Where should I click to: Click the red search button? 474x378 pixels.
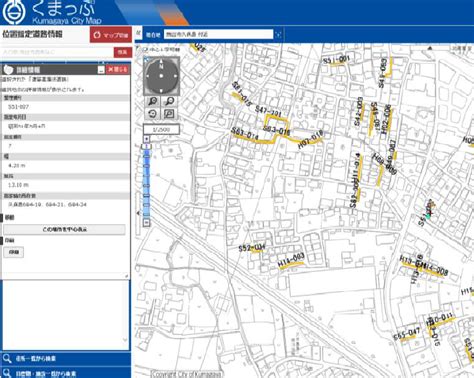[x=123, y=52]
